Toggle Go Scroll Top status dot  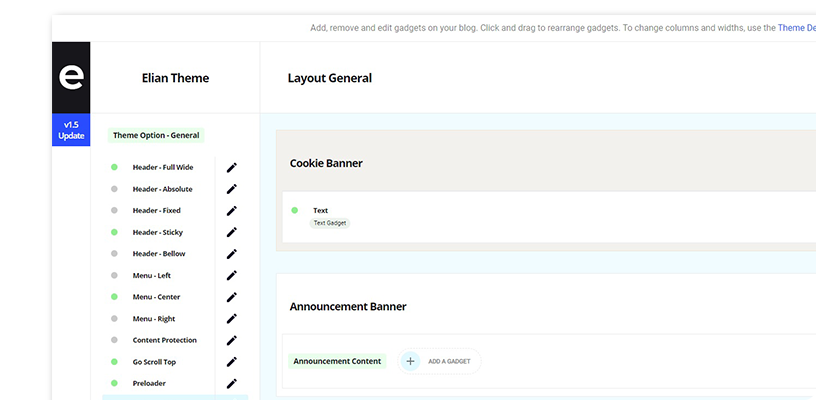pyautogui.click(x=114, y=362)
